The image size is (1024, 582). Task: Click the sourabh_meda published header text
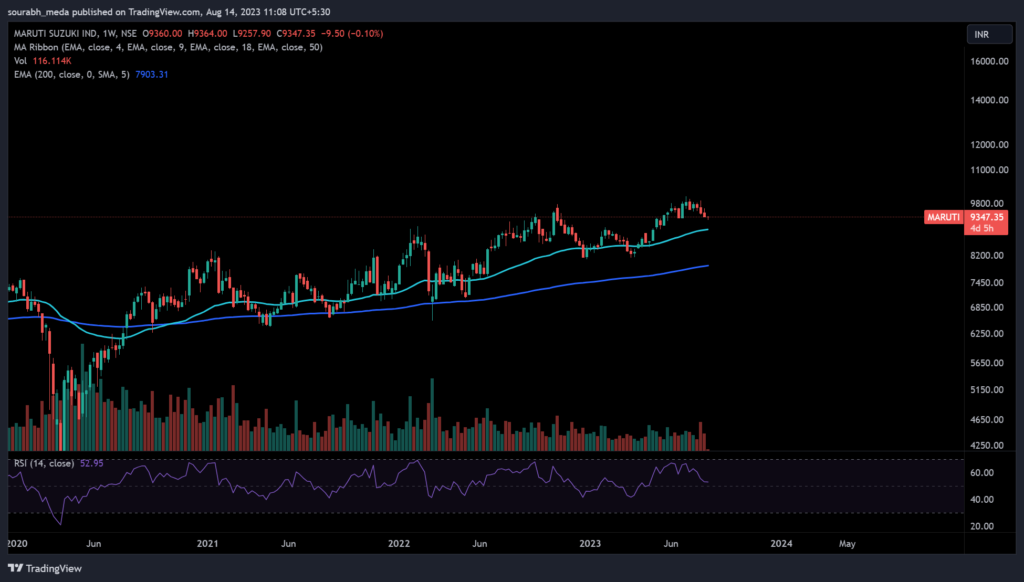(x=168, y=12)
